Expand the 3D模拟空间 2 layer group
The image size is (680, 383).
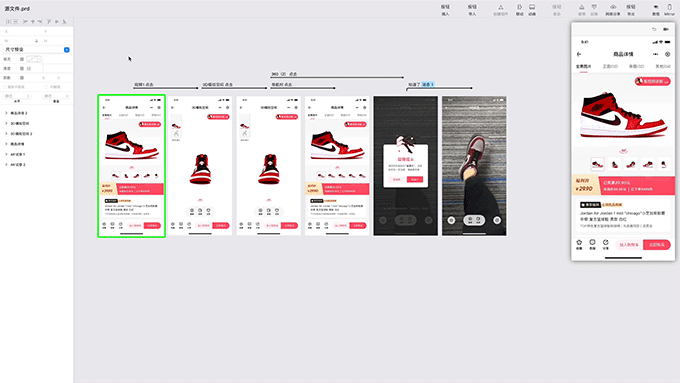[6, 134]
